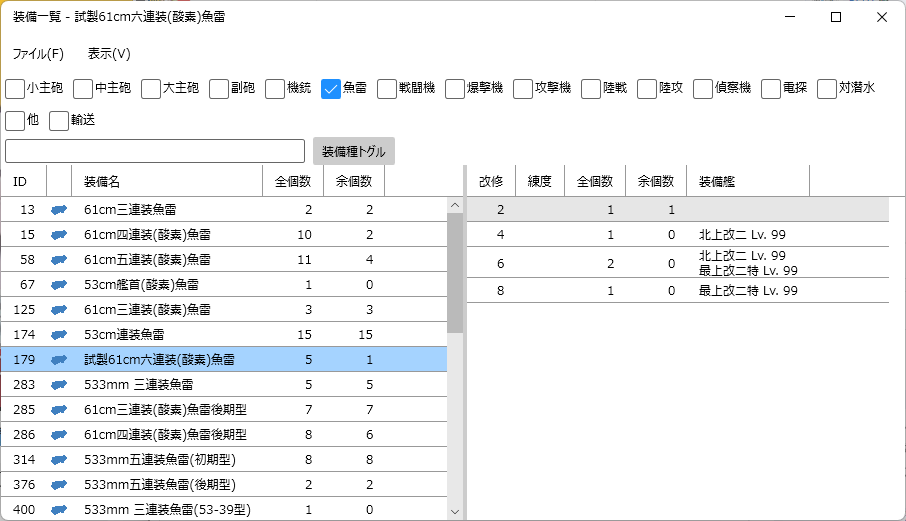Enable the 攻撃機 checkbox
The width and height of the screenshot is (906, 521).
tap(523, 88)
